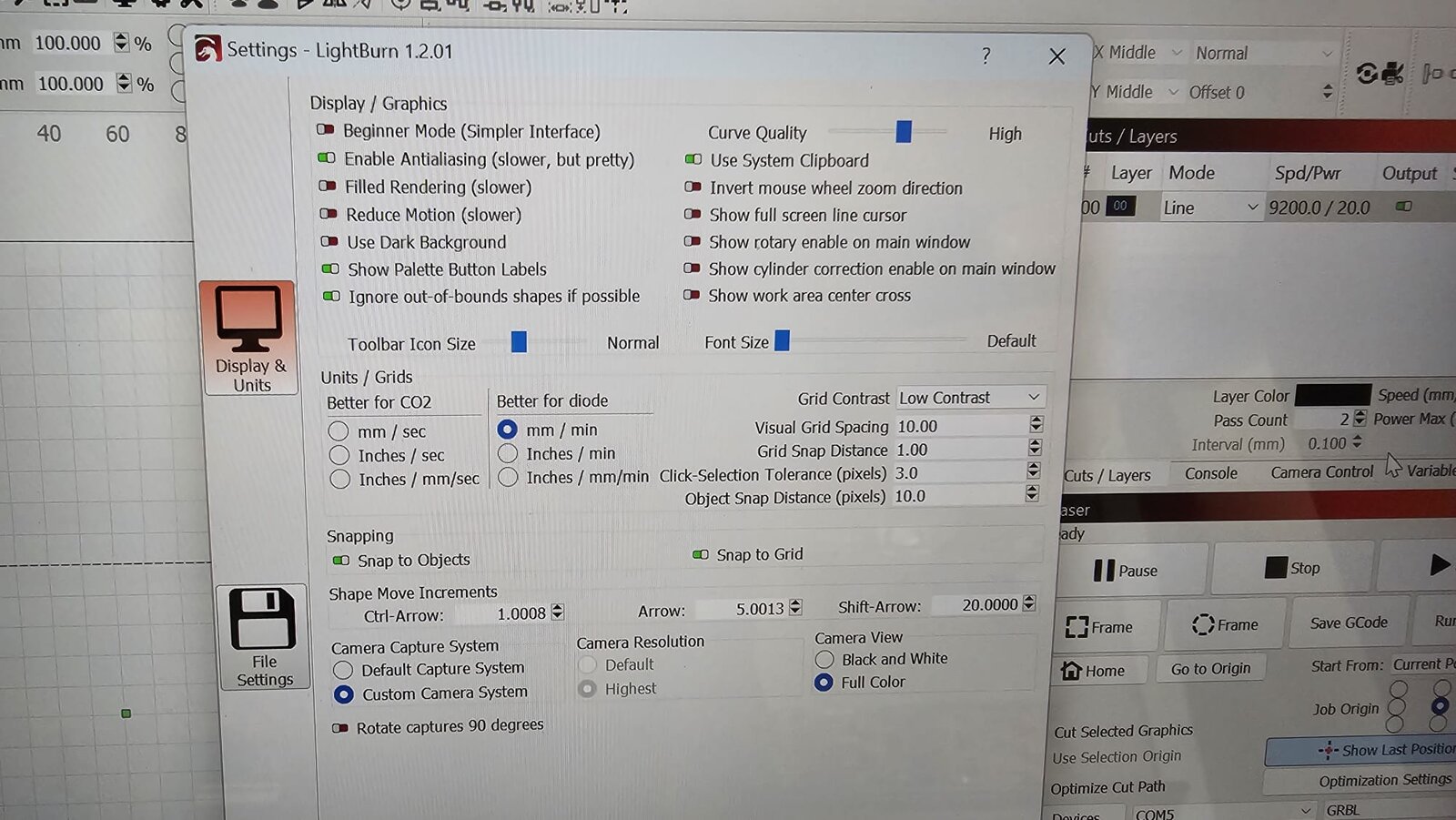
Task: Click the Arrow increment stepper
Action: point(795,607)
